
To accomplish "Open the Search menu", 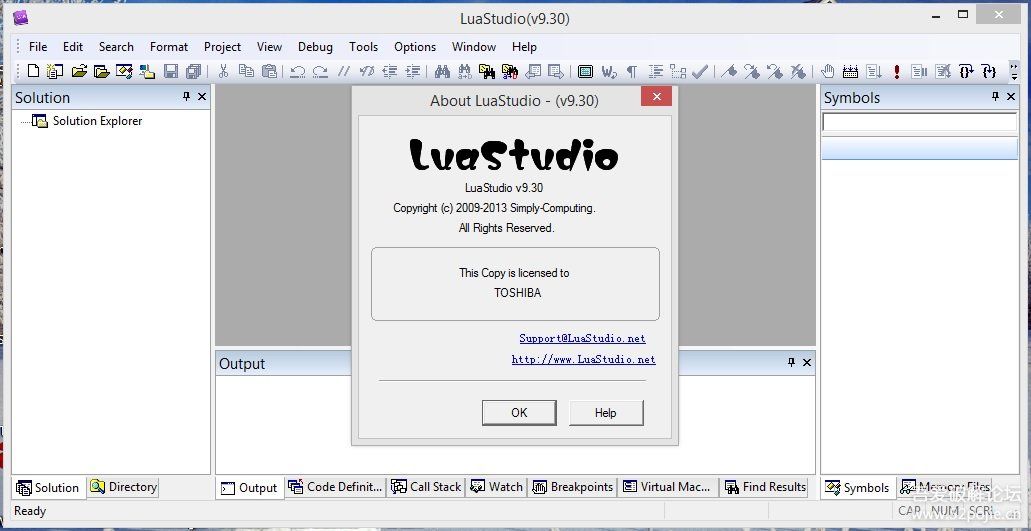I will click(x=116, y=47).
